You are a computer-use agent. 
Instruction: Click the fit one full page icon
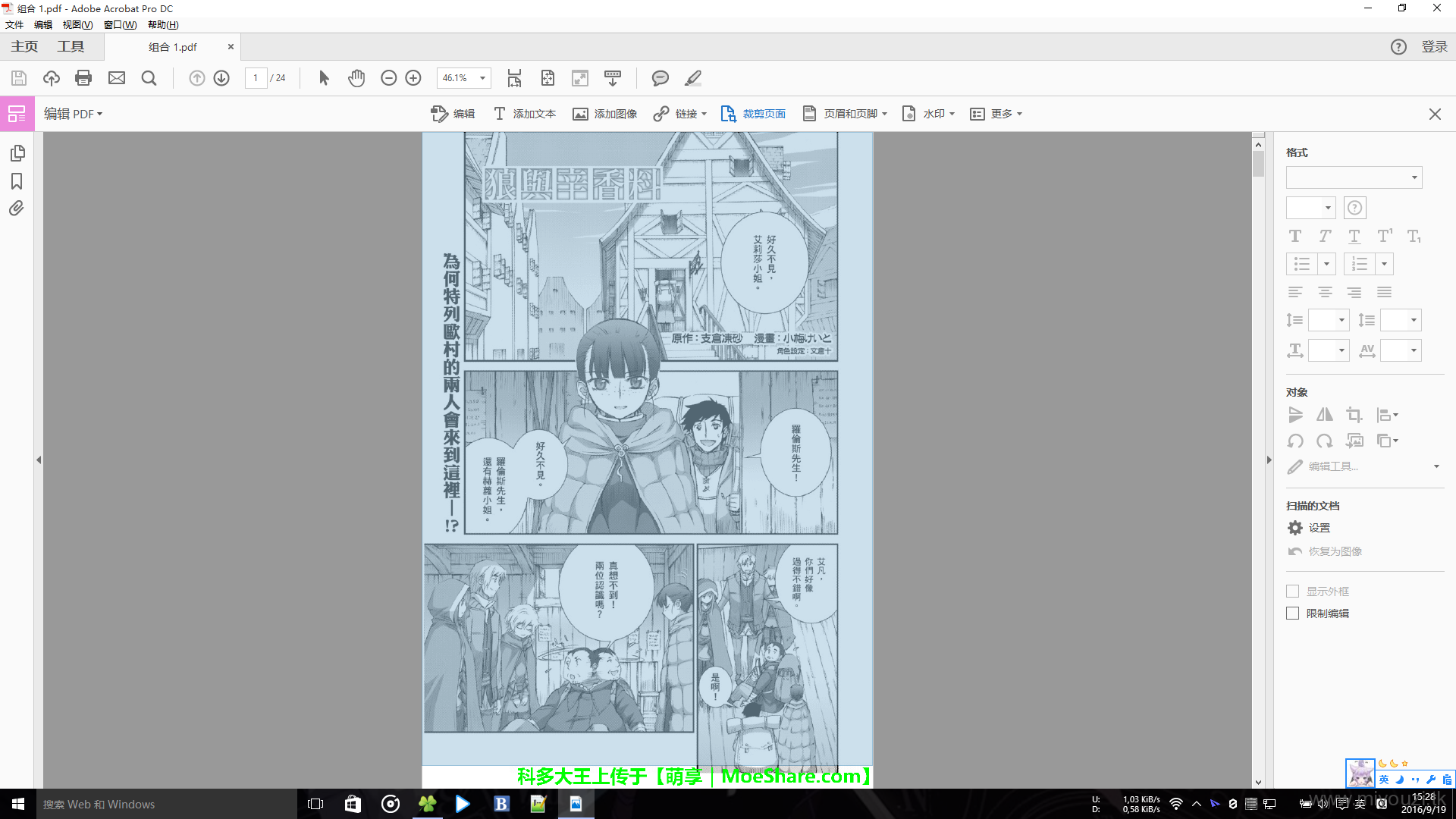(548, 78)
